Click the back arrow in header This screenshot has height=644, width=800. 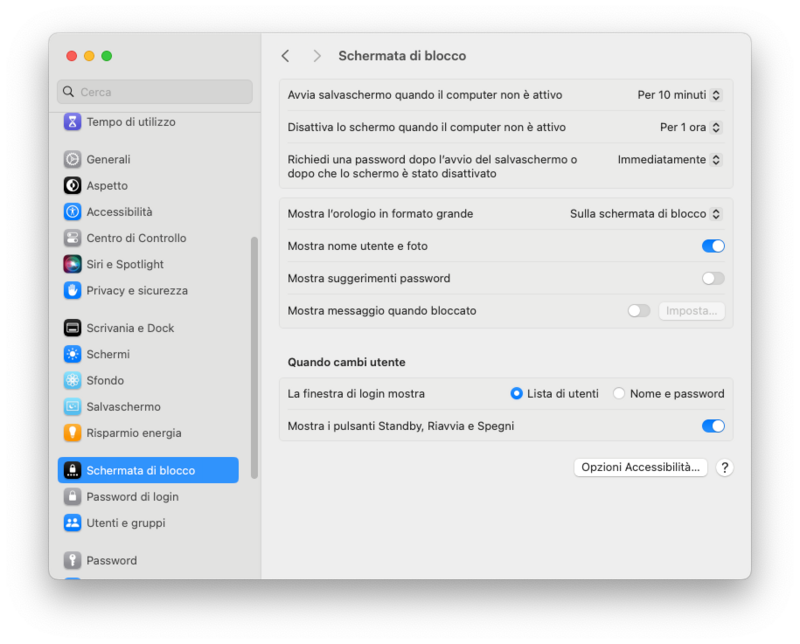pyautogui.click(x=286, y=56)
